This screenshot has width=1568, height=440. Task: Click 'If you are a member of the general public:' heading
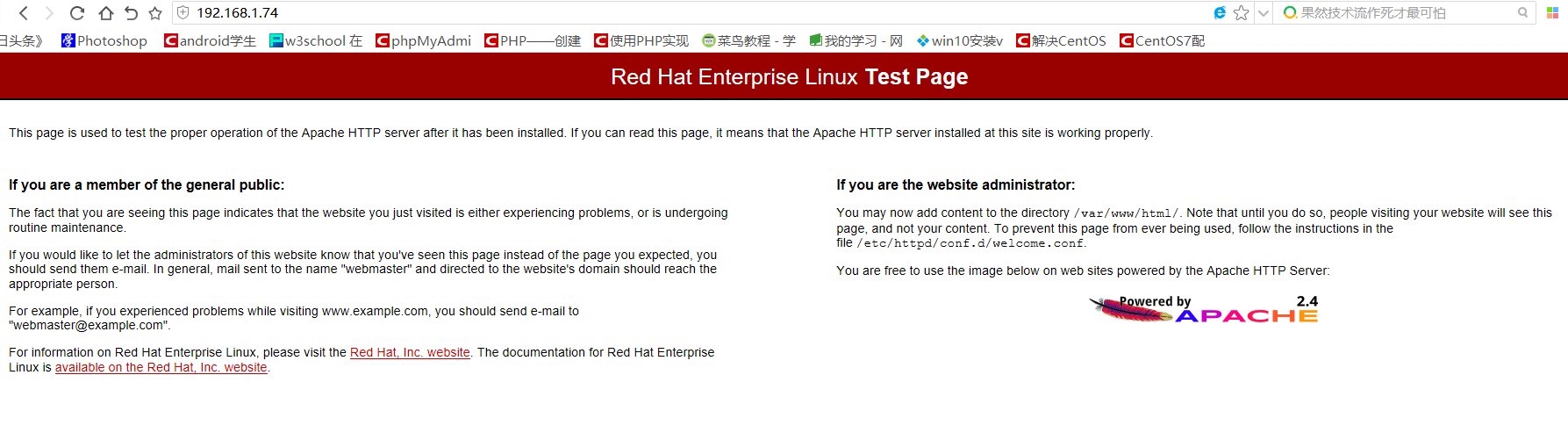(147, 184)
